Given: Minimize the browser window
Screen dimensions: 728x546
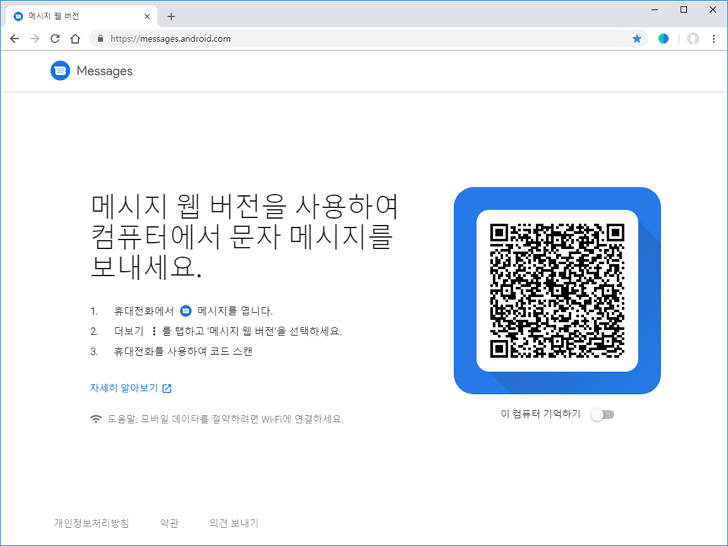Looking at the screenshot, I should click(x=655, y=10).
